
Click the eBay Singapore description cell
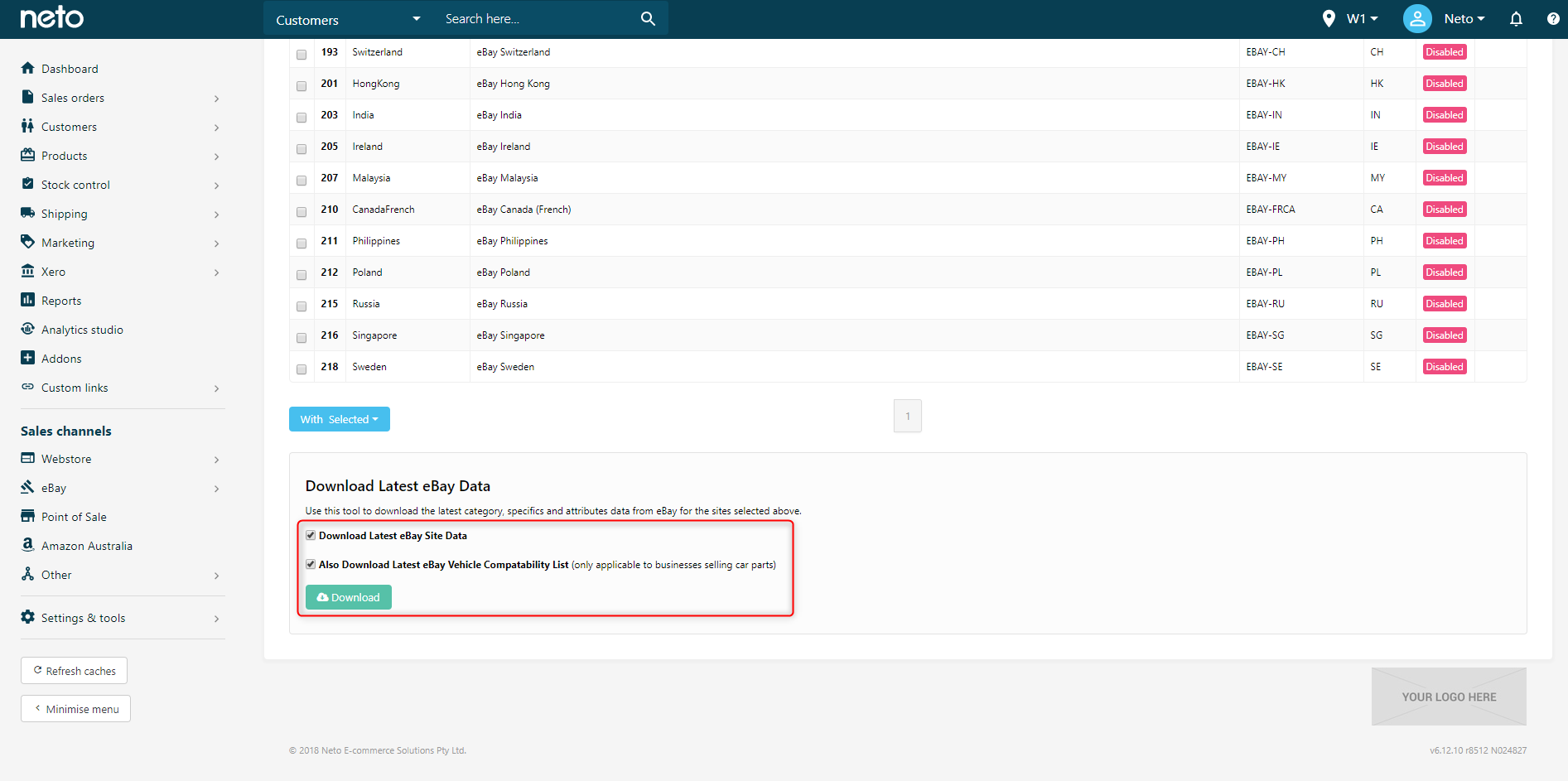click(854, 335)
